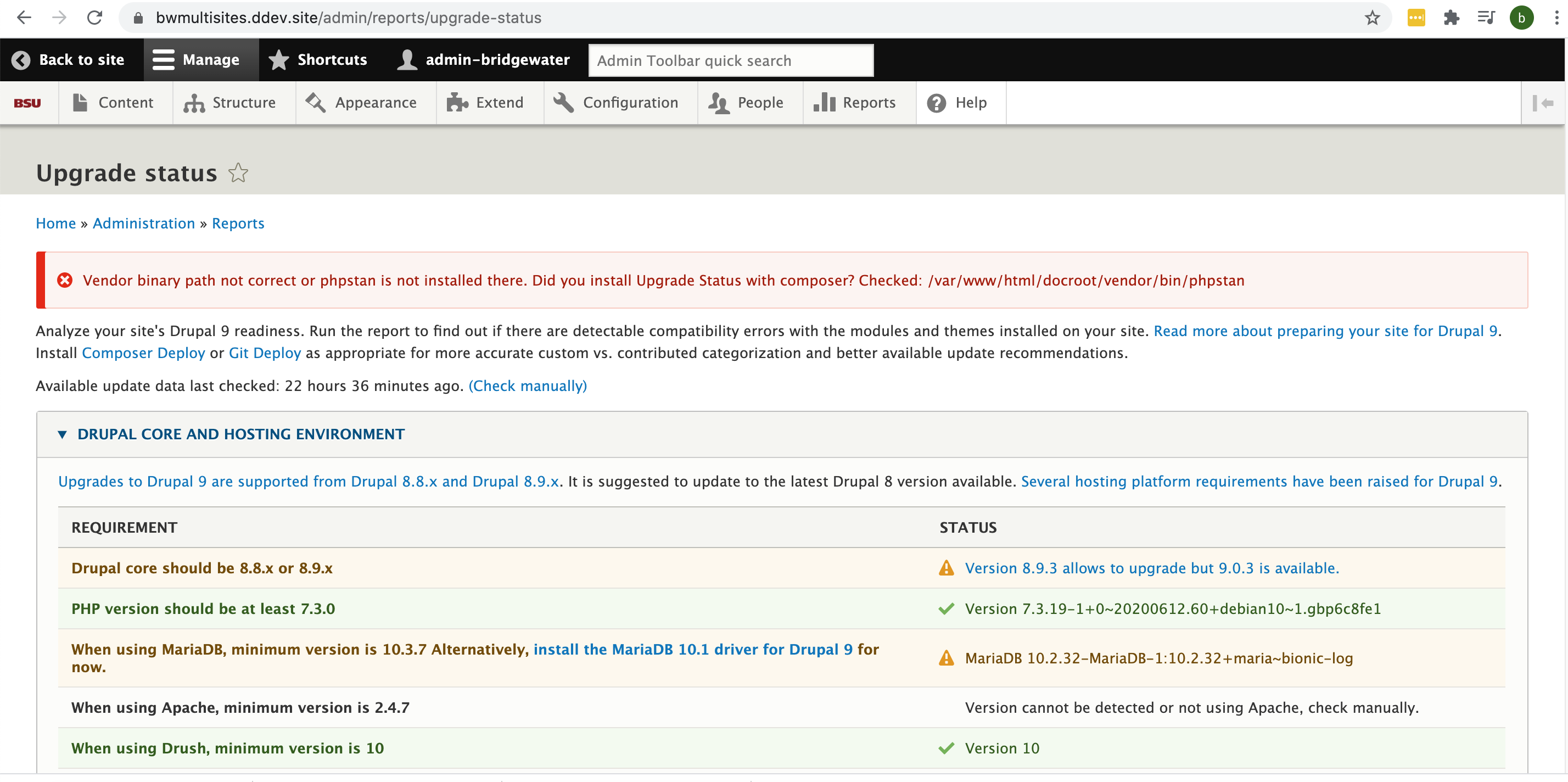Viewport: 1568px width, 782px height.
Task: Click the red error icon in the phpstan message
Action: [x=65, y=280]
